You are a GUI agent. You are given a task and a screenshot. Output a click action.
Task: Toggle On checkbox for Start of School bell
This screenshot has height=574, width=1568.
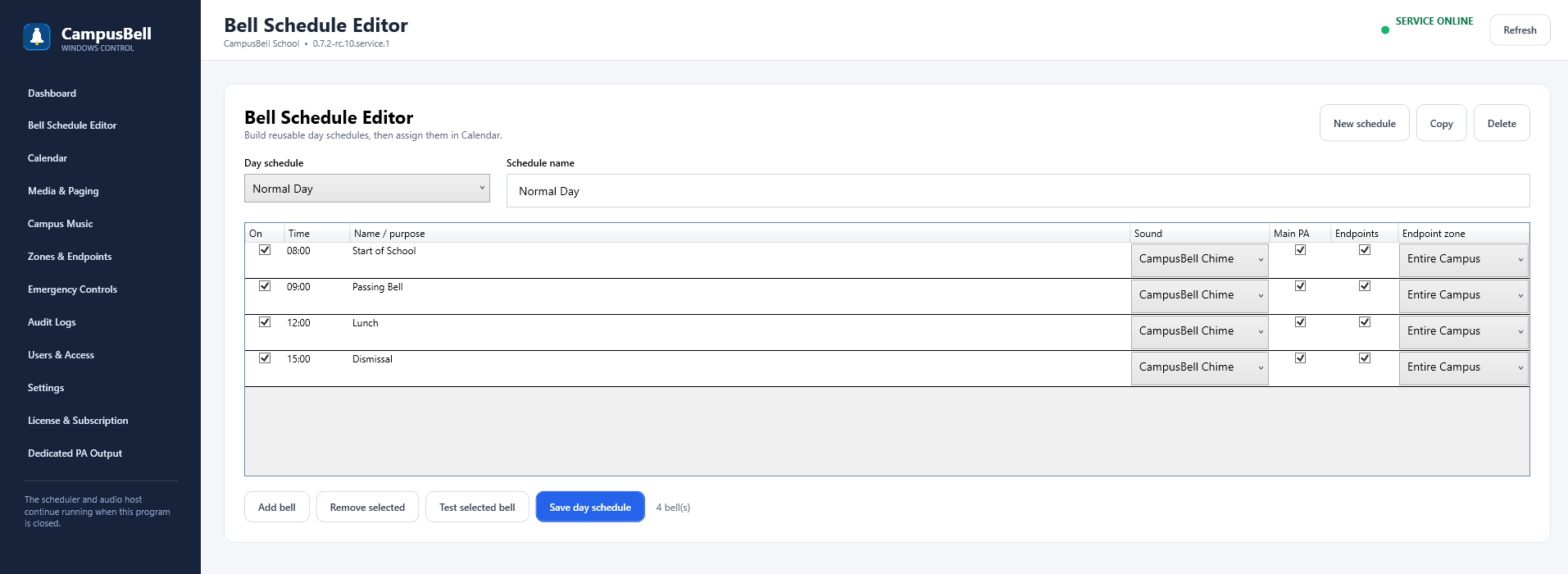coord(265,250)
